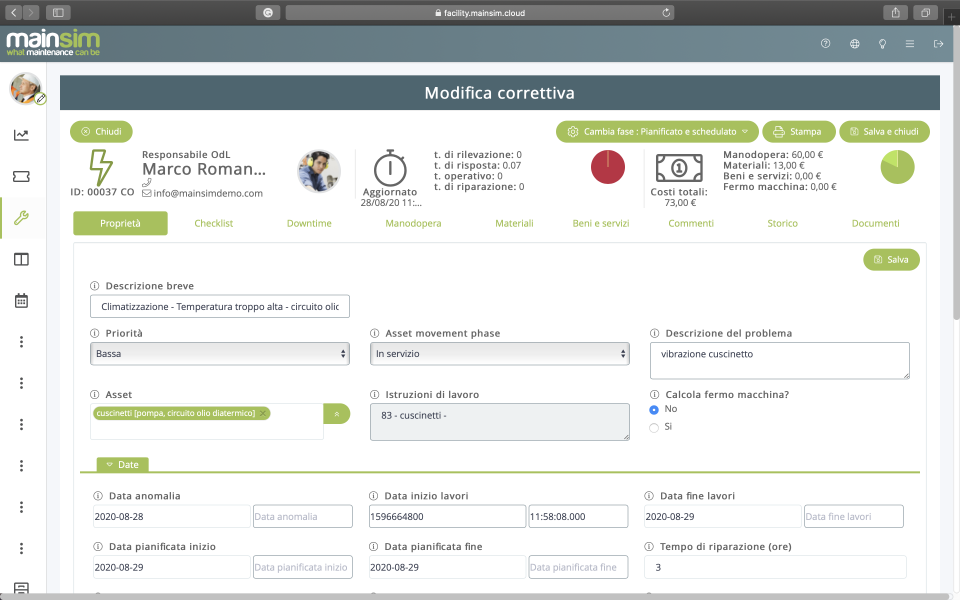This screenshot has width=960, height=600.
Task: Select 'Si' for Calcola fermo macchina
Action: pos(654,427)
